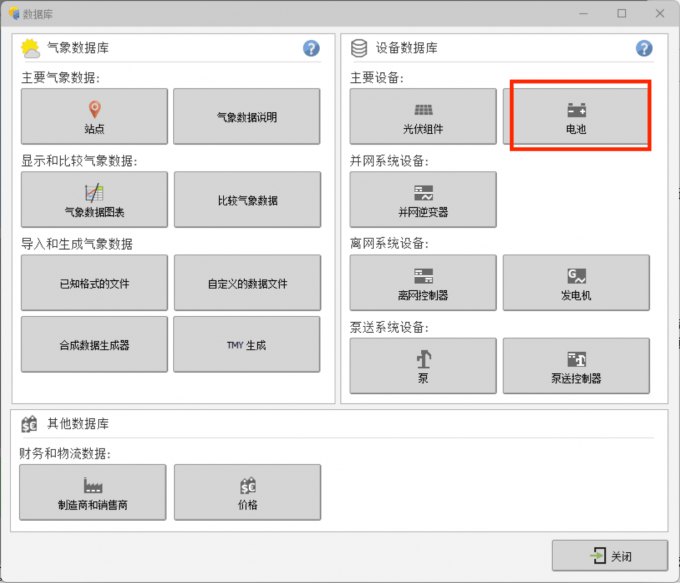Open 离网控制器 off-grid controller database
680x583 pixels.
point(423,283)
